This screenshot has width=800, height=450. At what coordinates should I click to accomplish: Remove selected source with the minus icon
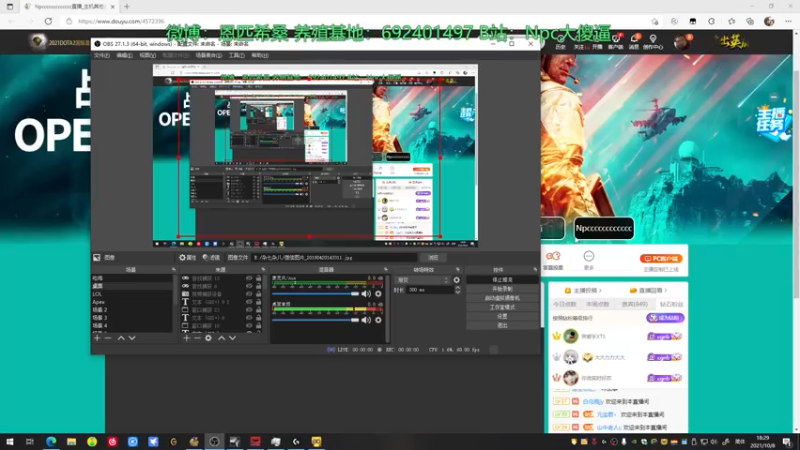(x=197, y=338)
